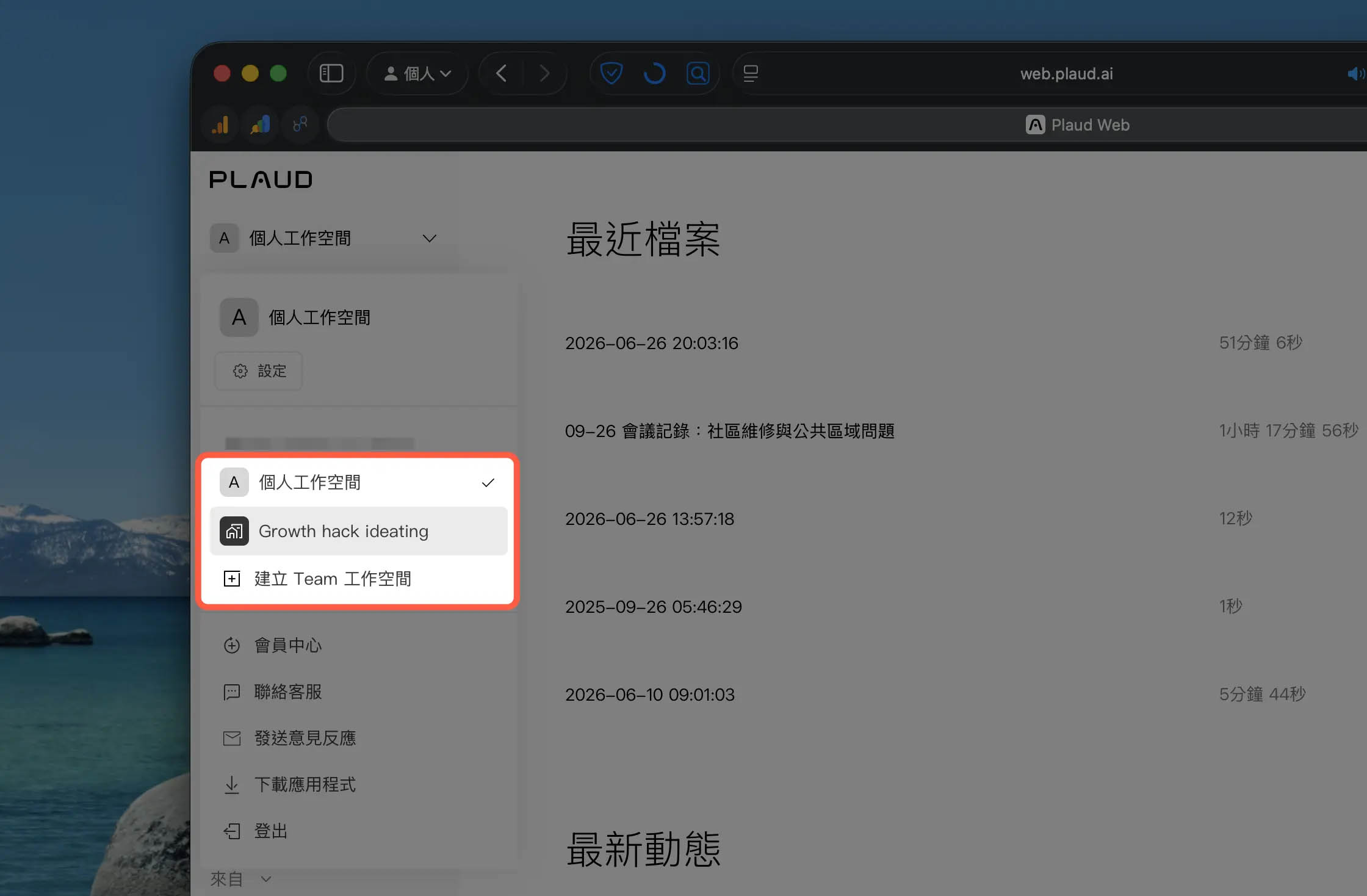
Task: Click the Growth hack ideating building icon
Action: tap(234, 531)
